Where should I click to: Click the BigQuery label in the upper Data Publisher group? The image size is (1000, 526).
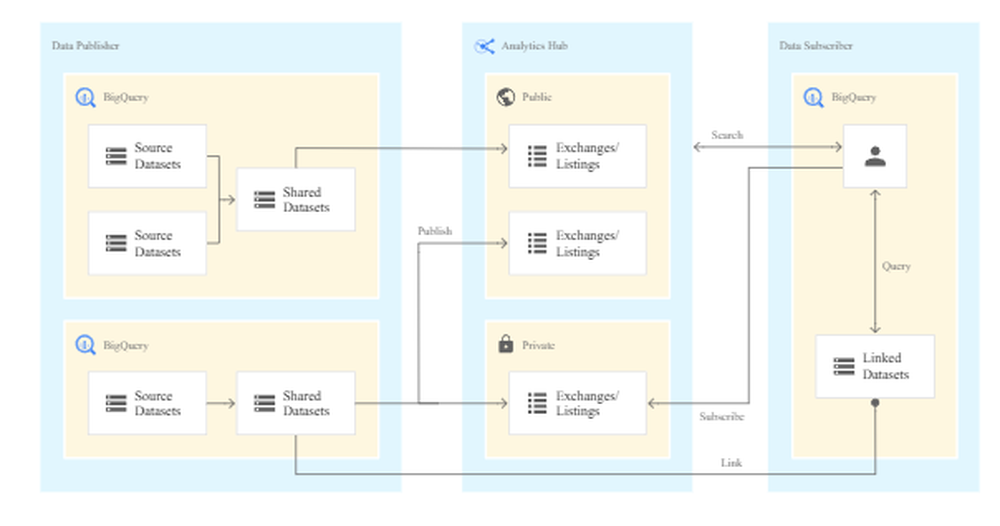tap(126, 98)
